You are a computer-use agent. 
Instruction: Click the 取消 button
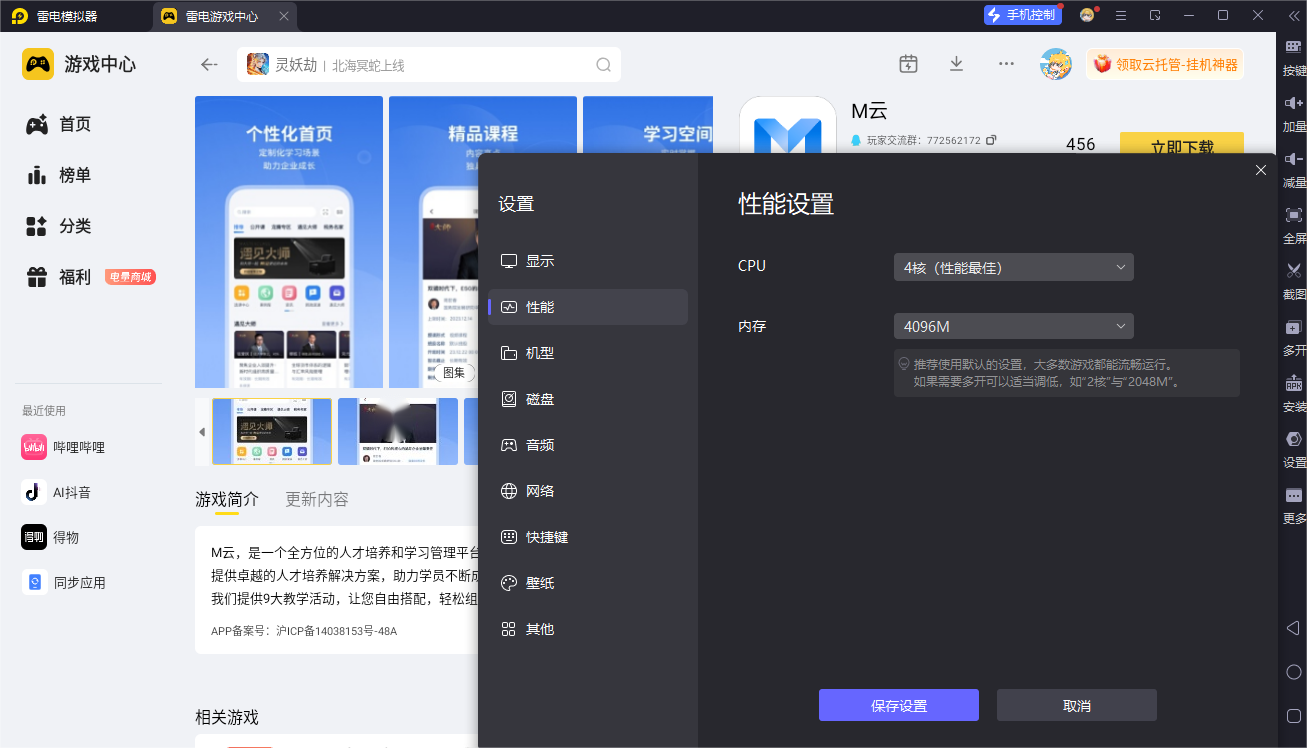click(x=1076, y=705)
